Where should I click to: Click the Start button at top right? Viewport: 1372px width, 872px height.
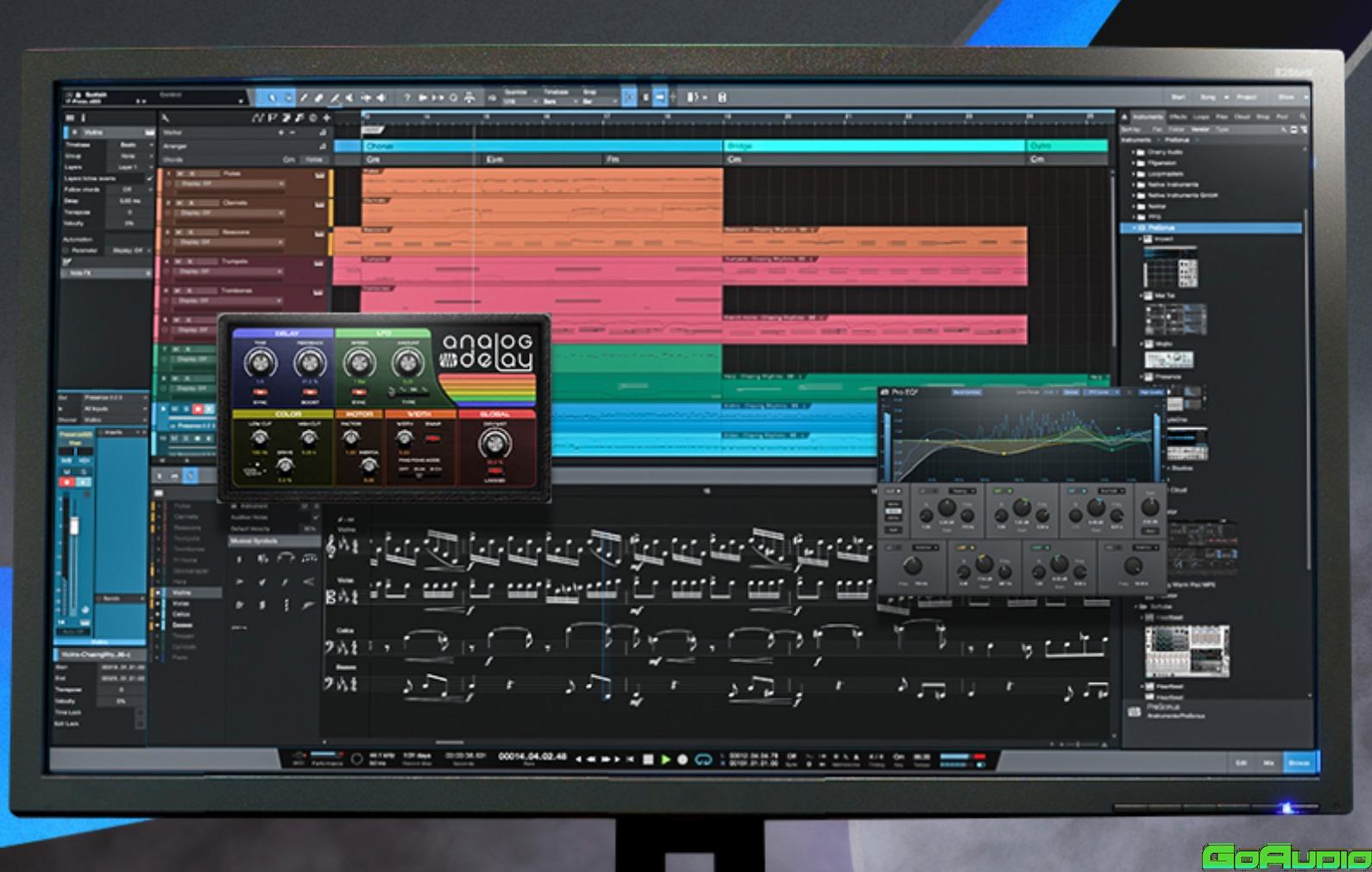[1179, 97]
